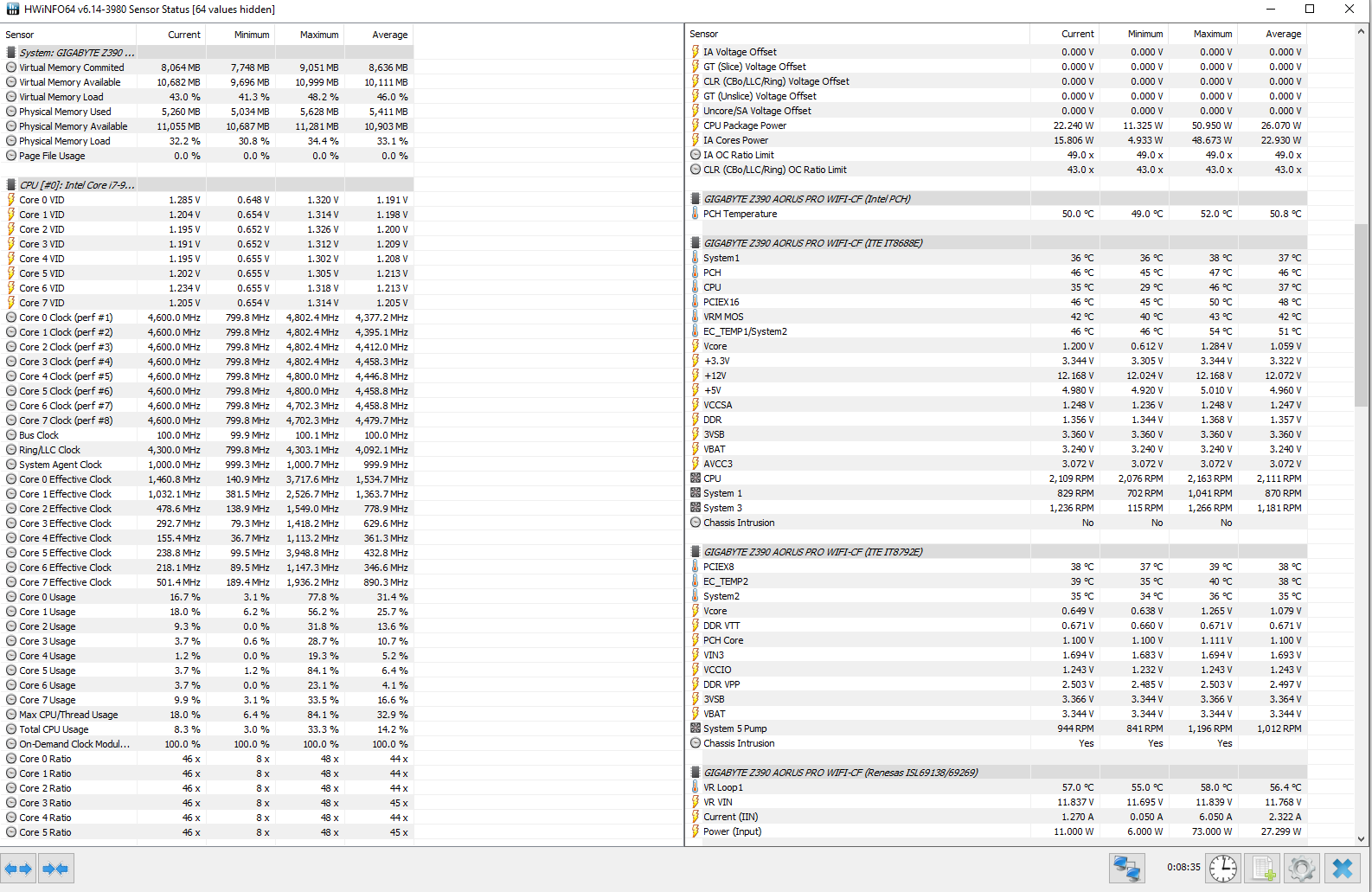Select the CLR (CBo/LLC/Ring) OC Ratio Limit row
Screen dimensions: 1372x892
(996, 170)
